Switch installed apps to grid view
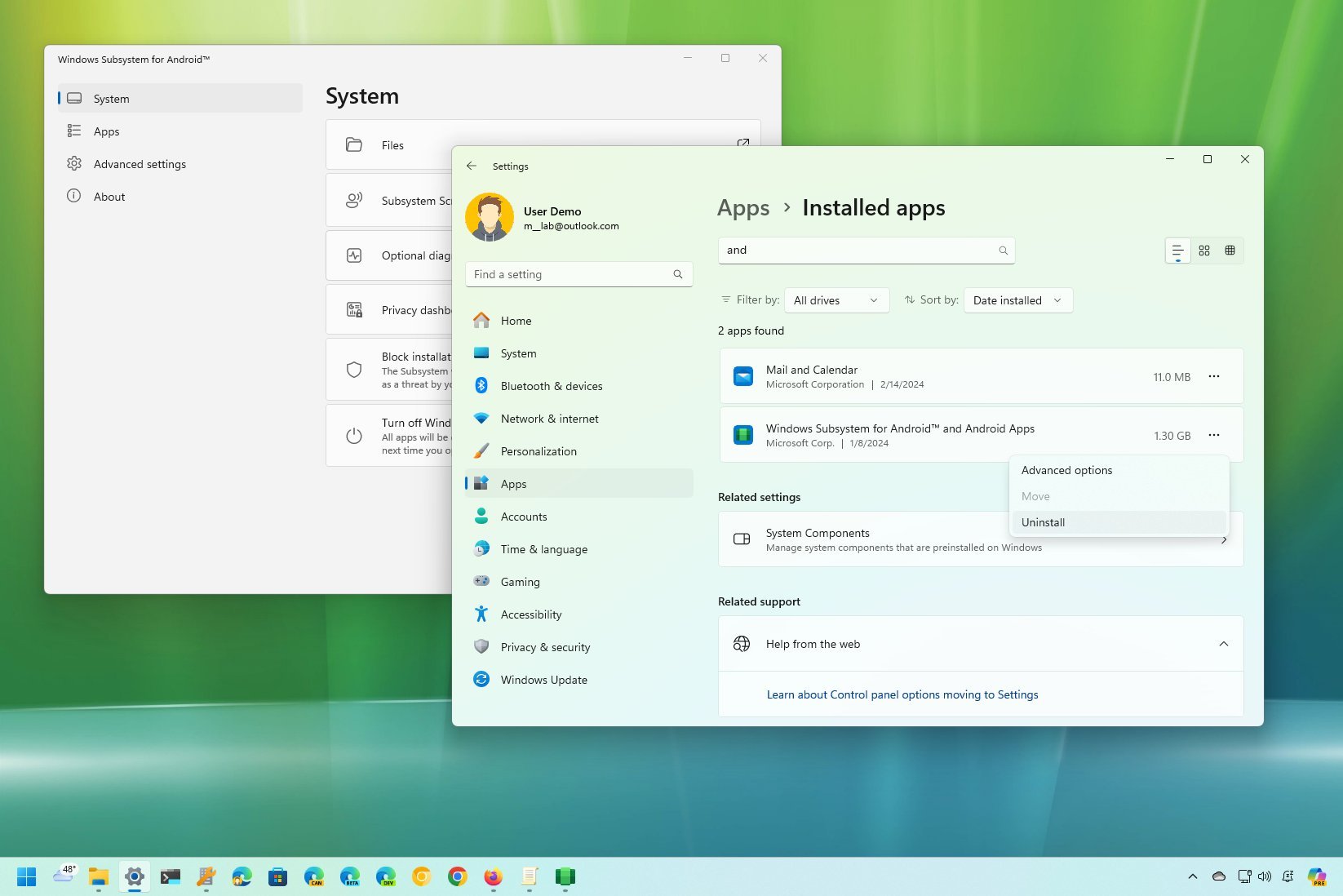This screenshot has height=896, width=1343. tap(1204, 250)
